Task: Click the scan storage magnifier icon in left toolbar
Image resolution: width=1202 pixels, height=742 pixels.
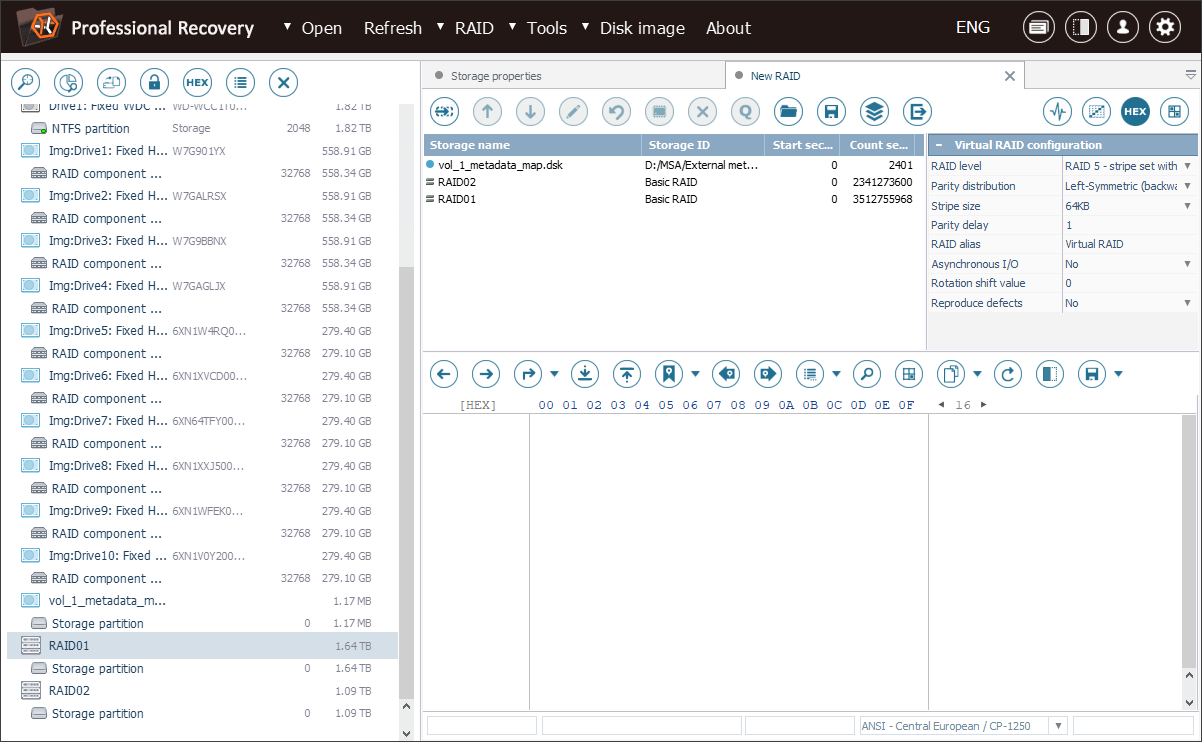Action: tap(24, 82)
